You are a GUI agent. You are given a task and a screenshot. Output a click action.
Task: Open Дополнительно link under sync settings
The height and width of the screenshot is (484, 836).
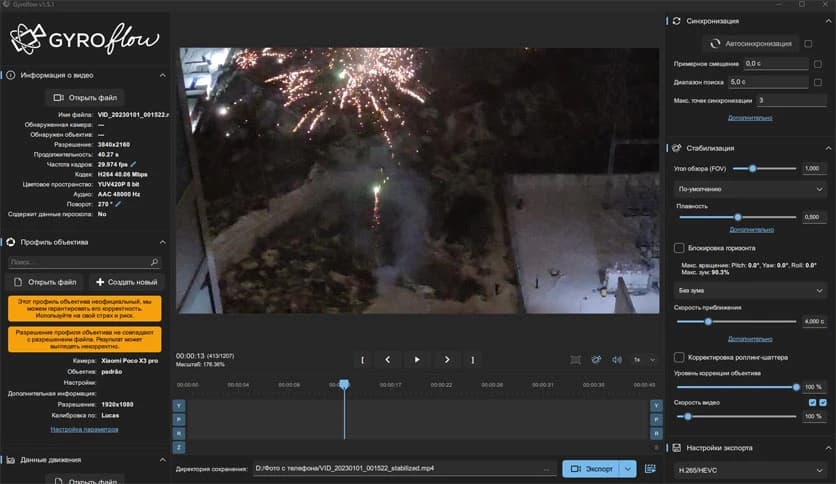(x=750, y=118)
